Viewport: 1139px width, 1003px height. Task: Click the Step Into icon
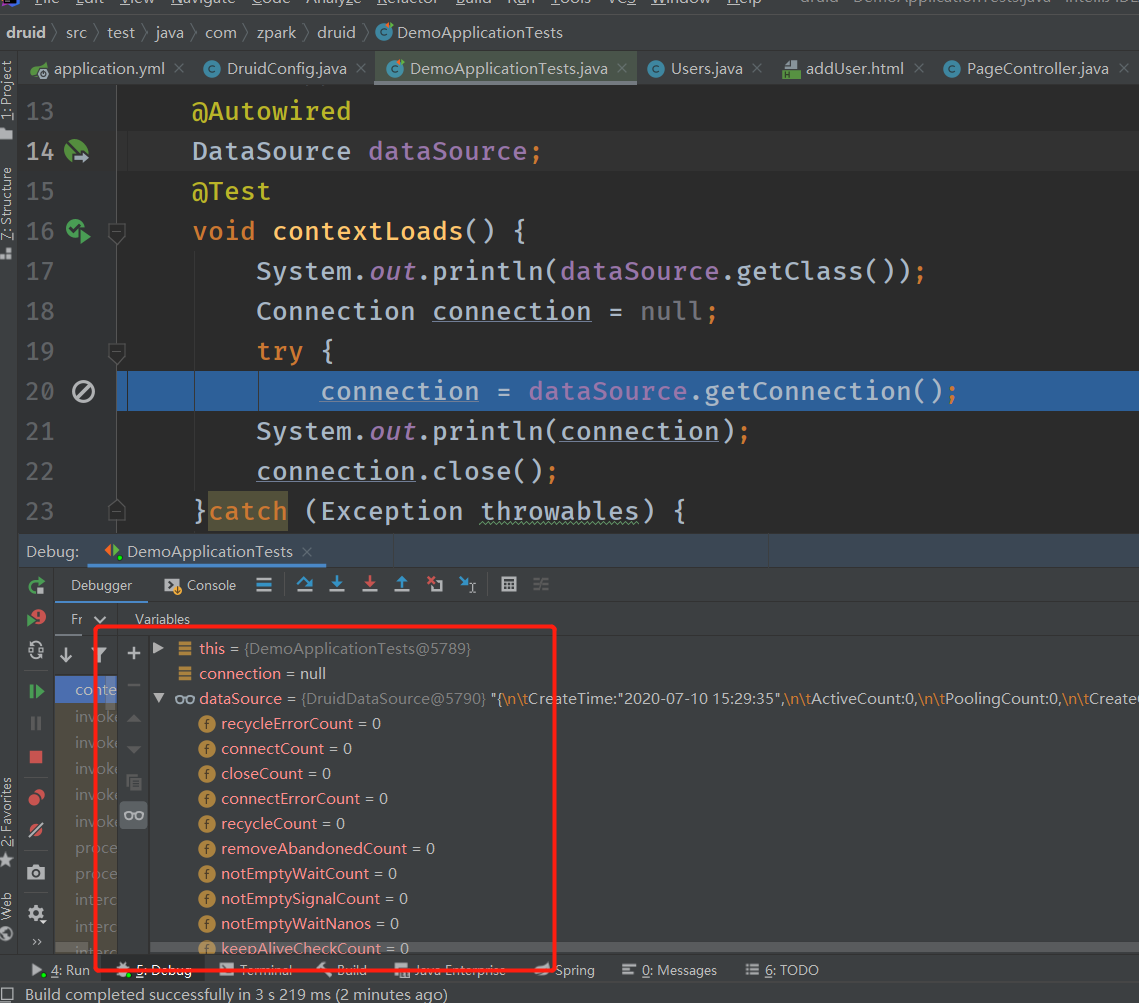pyautogui.click(x=337, y=584)
